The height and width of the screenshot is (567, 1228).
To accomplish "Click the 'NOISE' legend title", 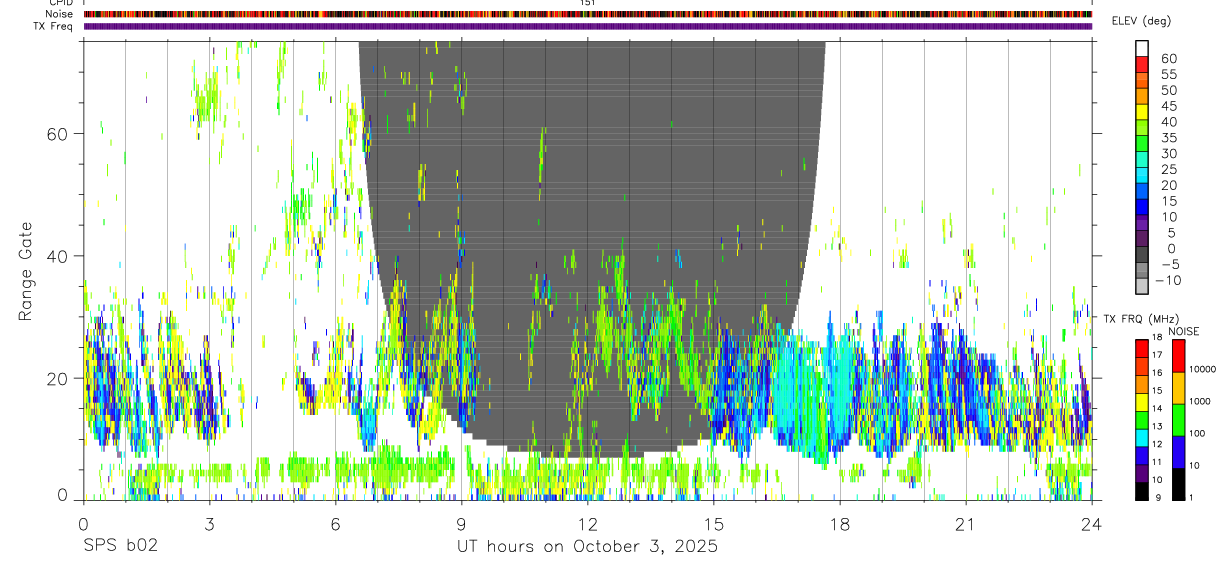I will pos(1183,331).
